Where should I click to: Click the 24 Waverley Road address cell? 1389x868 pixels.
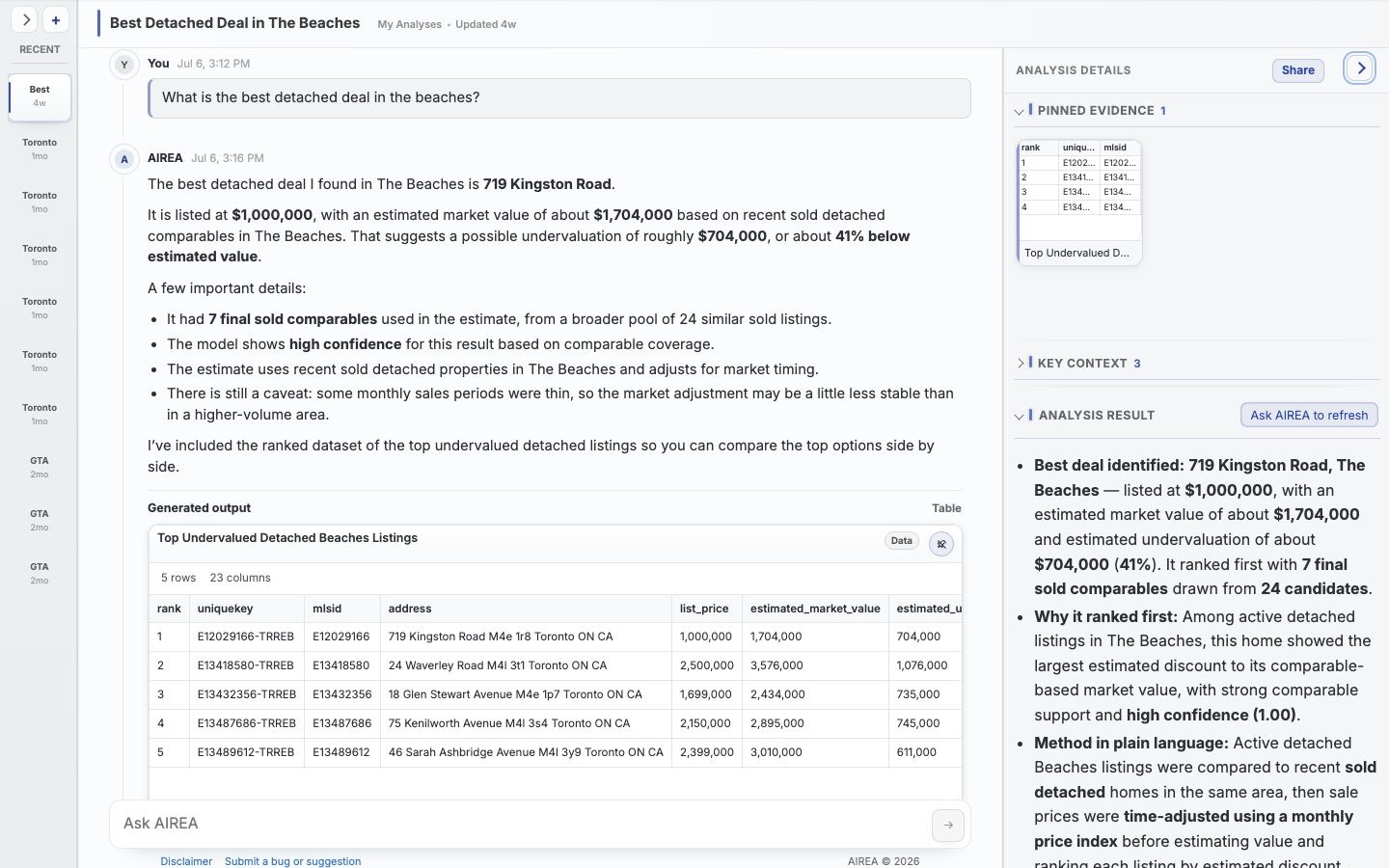526,665
